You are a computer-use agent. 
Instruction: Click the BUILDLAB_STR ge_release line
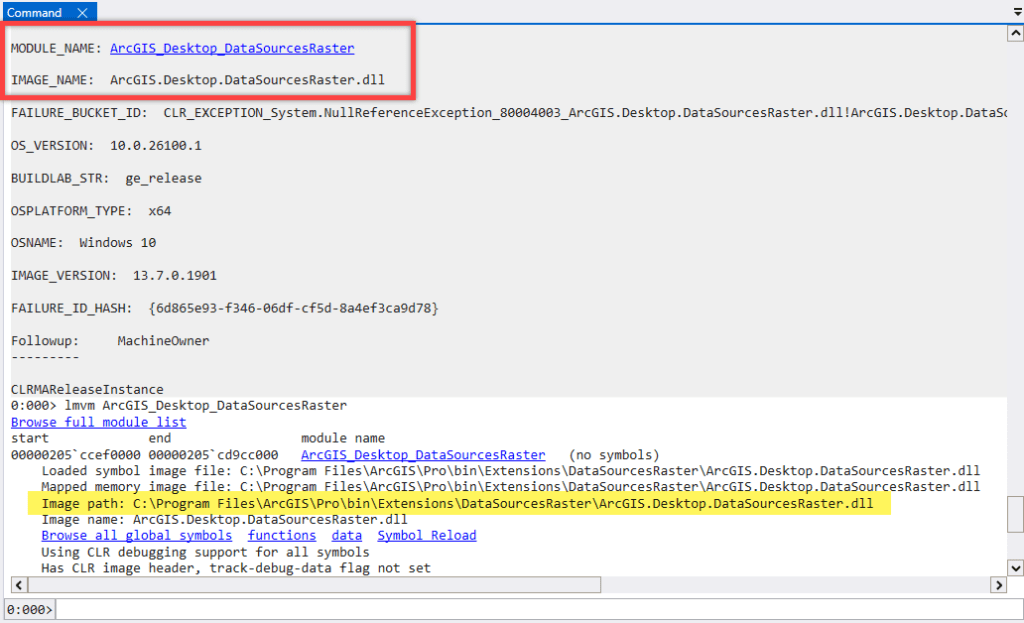coord(106,178)
